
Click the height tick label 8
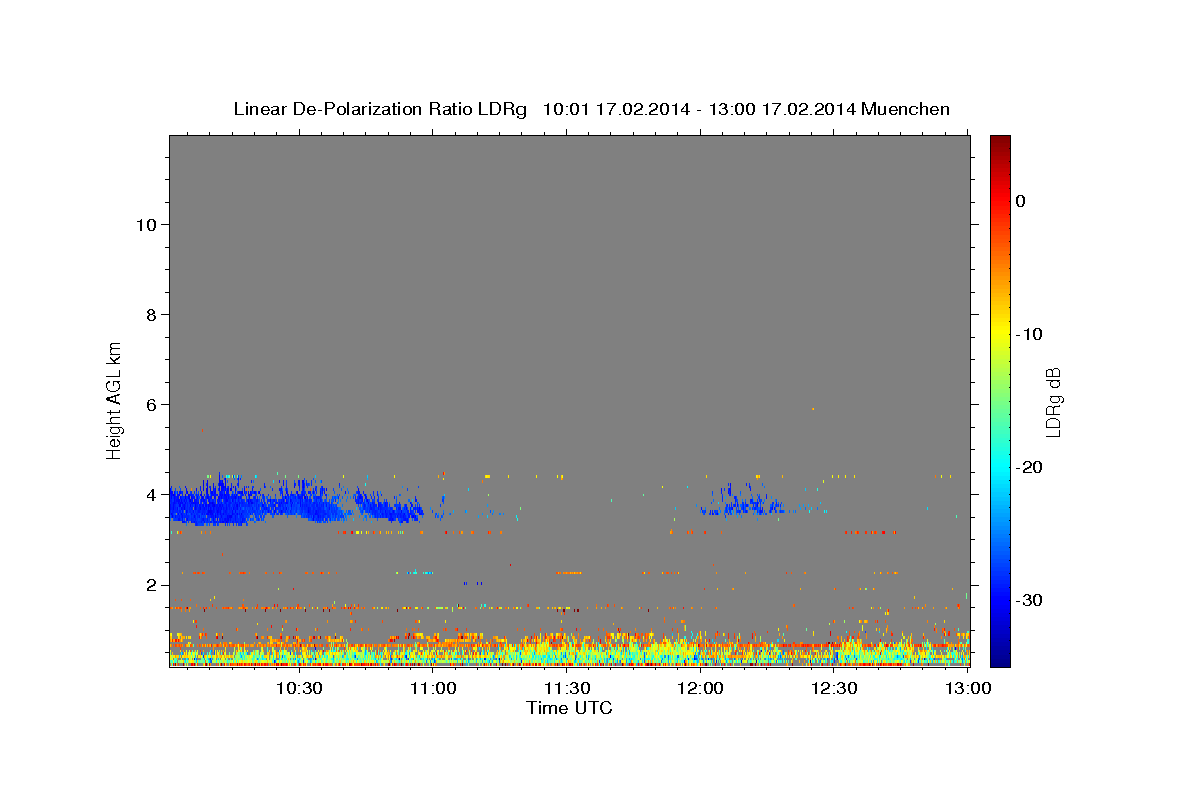pos(150,315)
